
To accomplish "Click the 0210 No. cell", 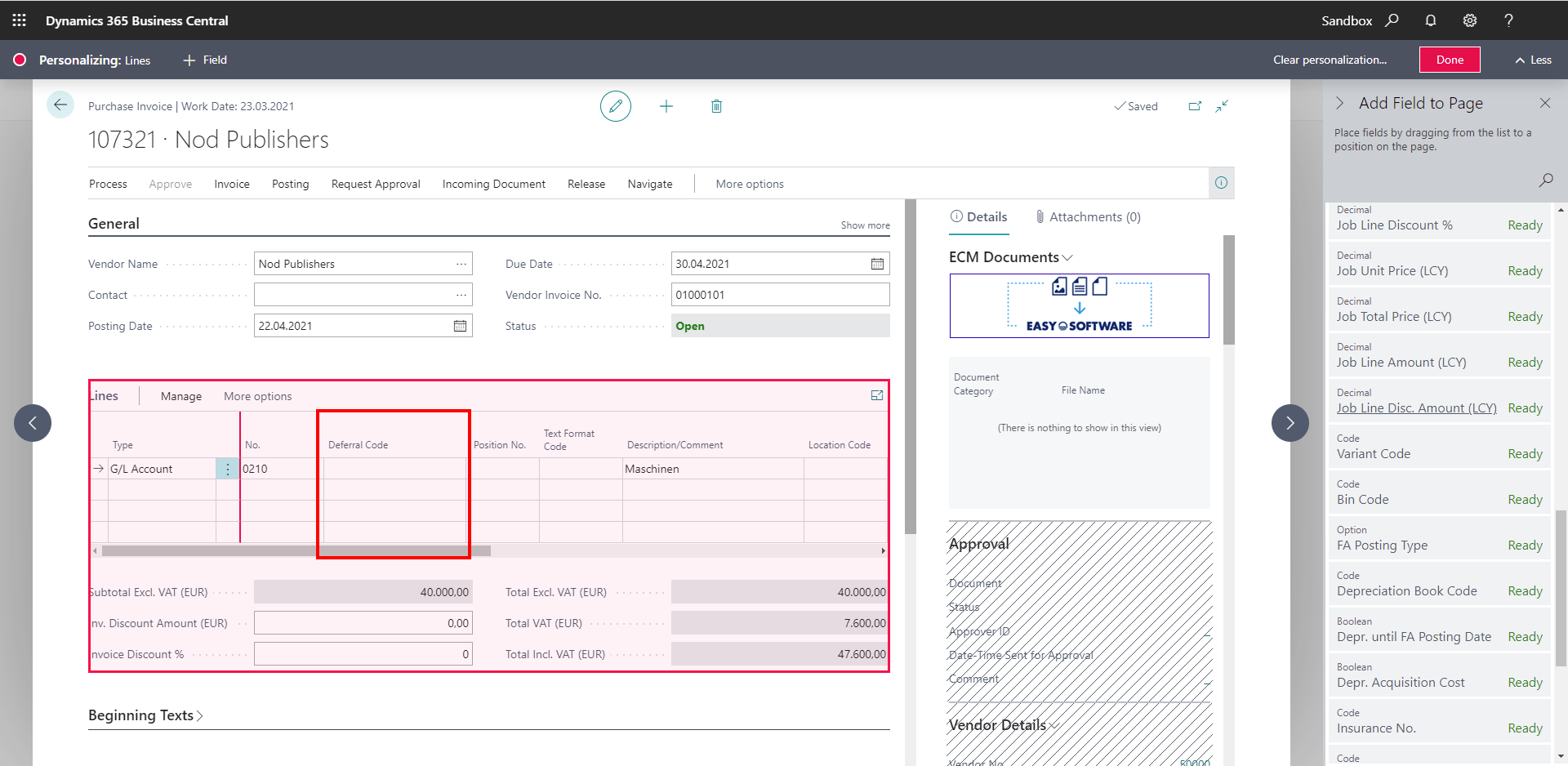I will point(280,469).
